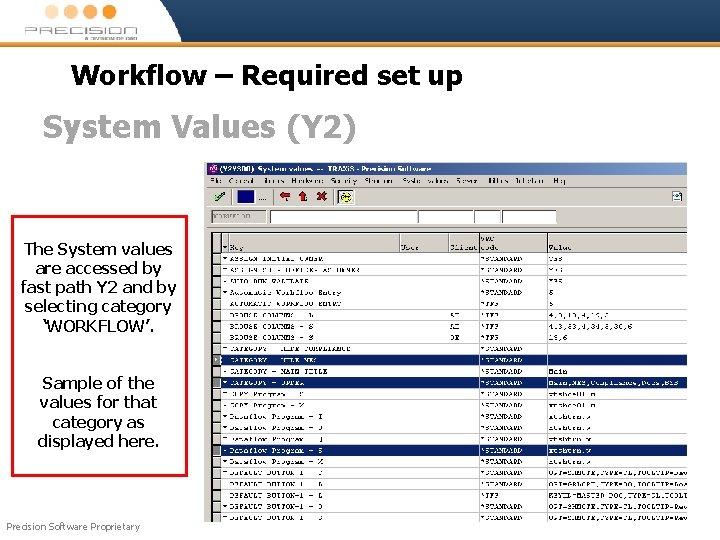Screen dimensions: 720x540
Task: Click the second filter input field
Action: (x=446, y=217)
